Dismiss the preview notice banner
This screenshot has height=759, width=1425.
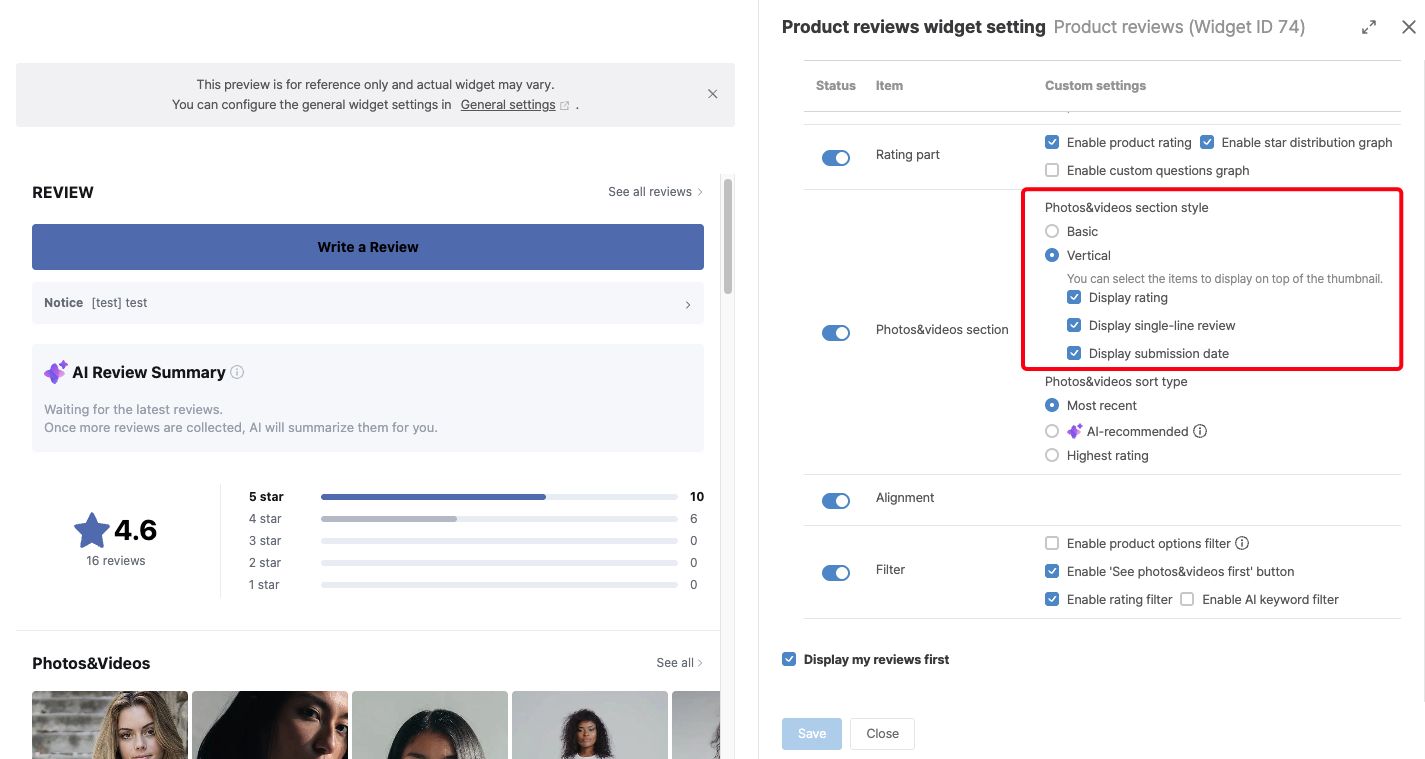coord(713,94)
